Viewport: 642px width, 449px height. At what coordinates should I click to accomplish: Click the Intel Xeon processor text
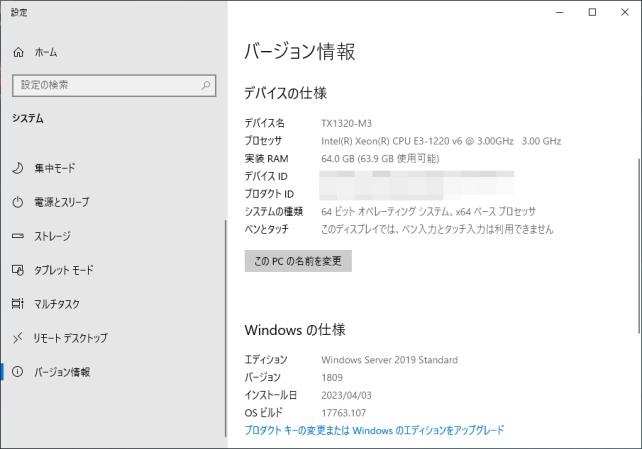pyautogui.click(x=441, y=141)
